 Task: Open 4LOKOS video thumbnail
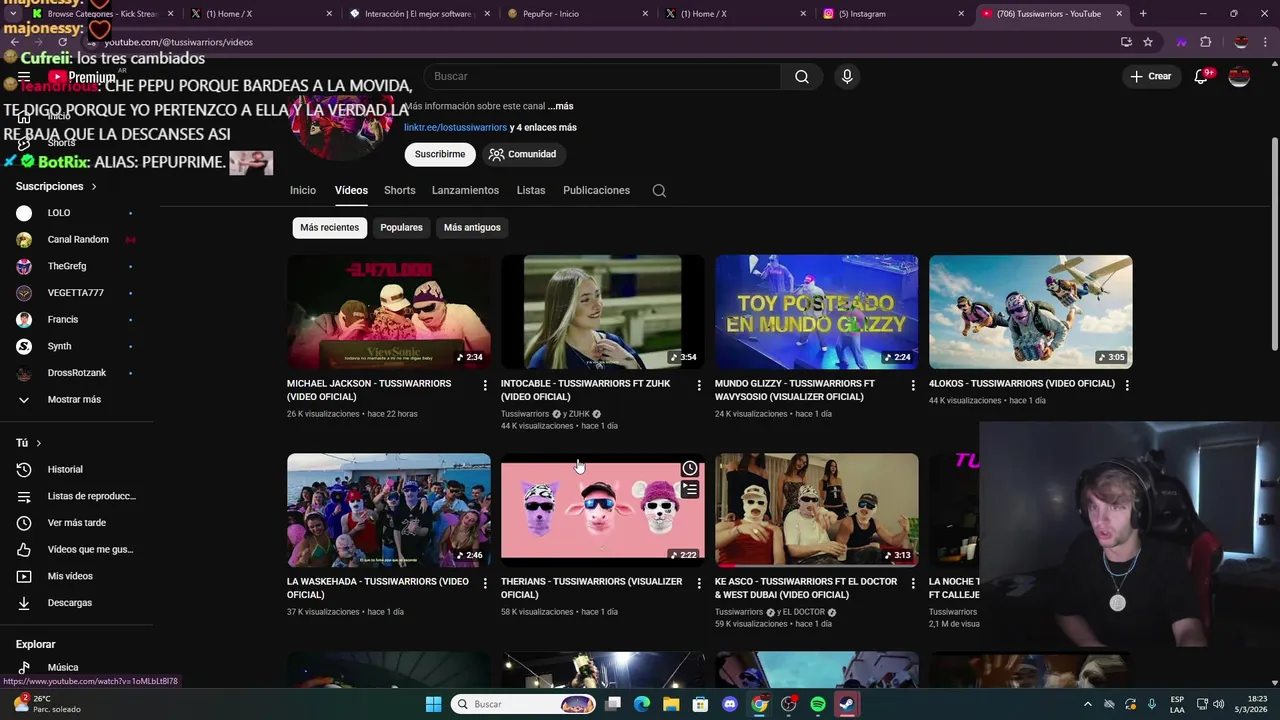click(1031, 312)
